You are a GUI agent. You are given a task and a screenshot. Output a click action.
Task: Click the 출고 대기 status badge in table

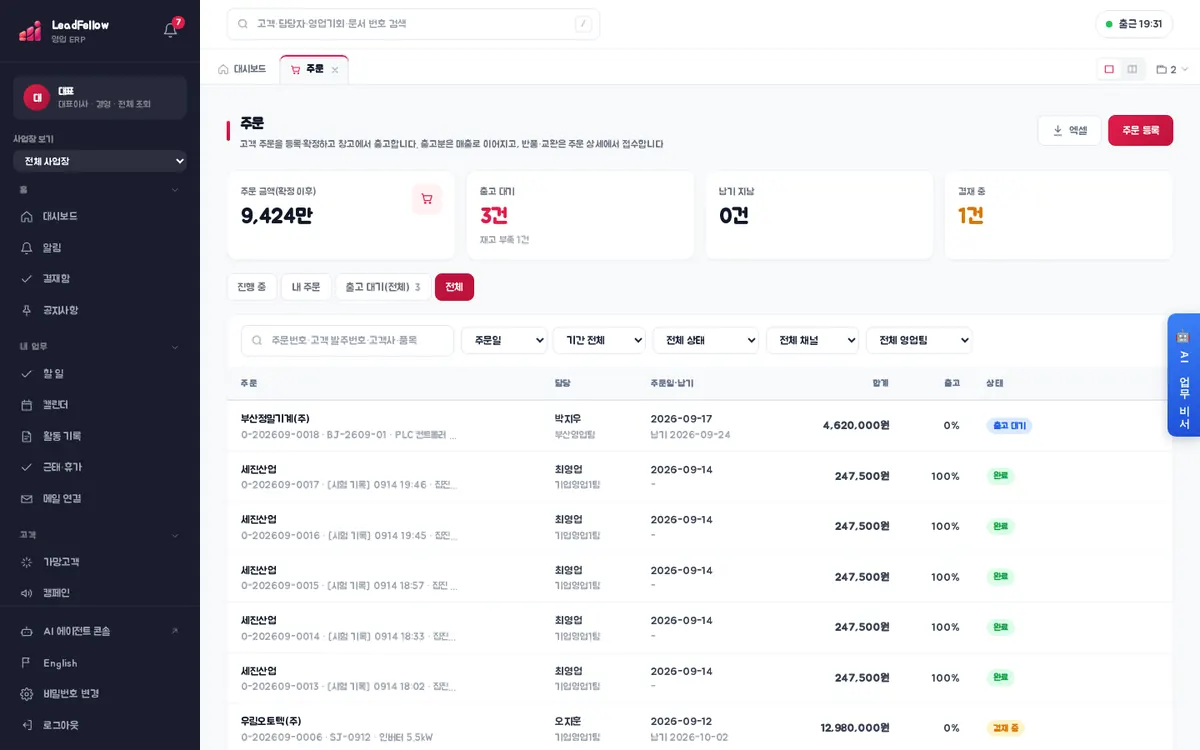coord(1009,425)
